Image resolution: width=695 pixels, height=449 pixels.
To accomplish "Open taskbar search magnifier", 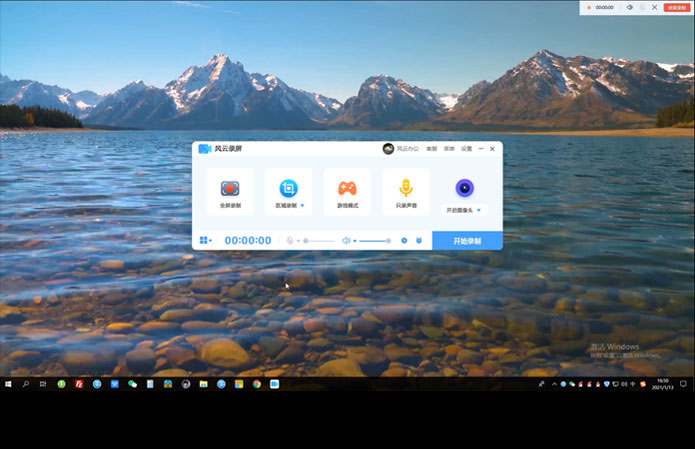I will 26,384.
